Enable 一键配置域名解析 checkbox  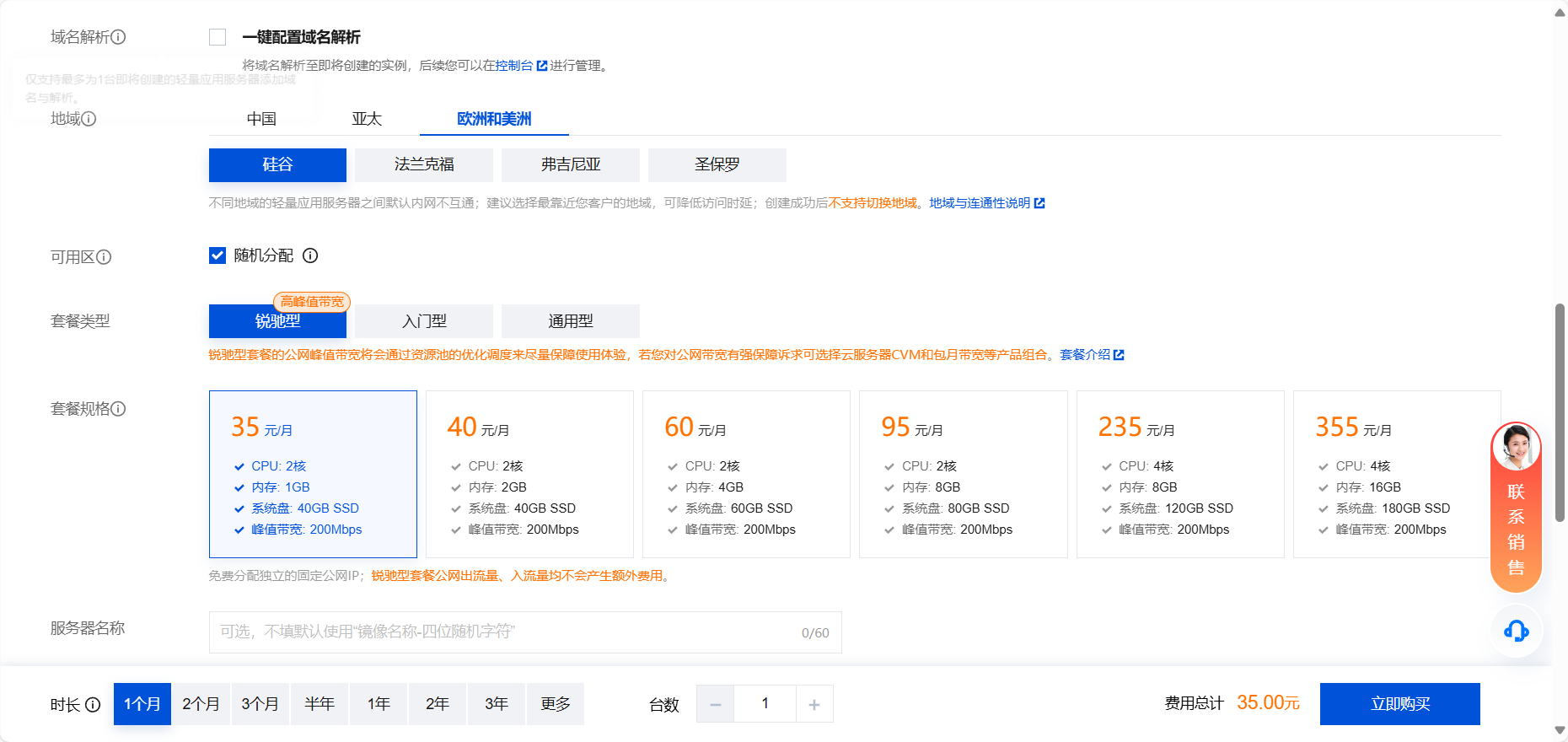[x=217, y=37]
